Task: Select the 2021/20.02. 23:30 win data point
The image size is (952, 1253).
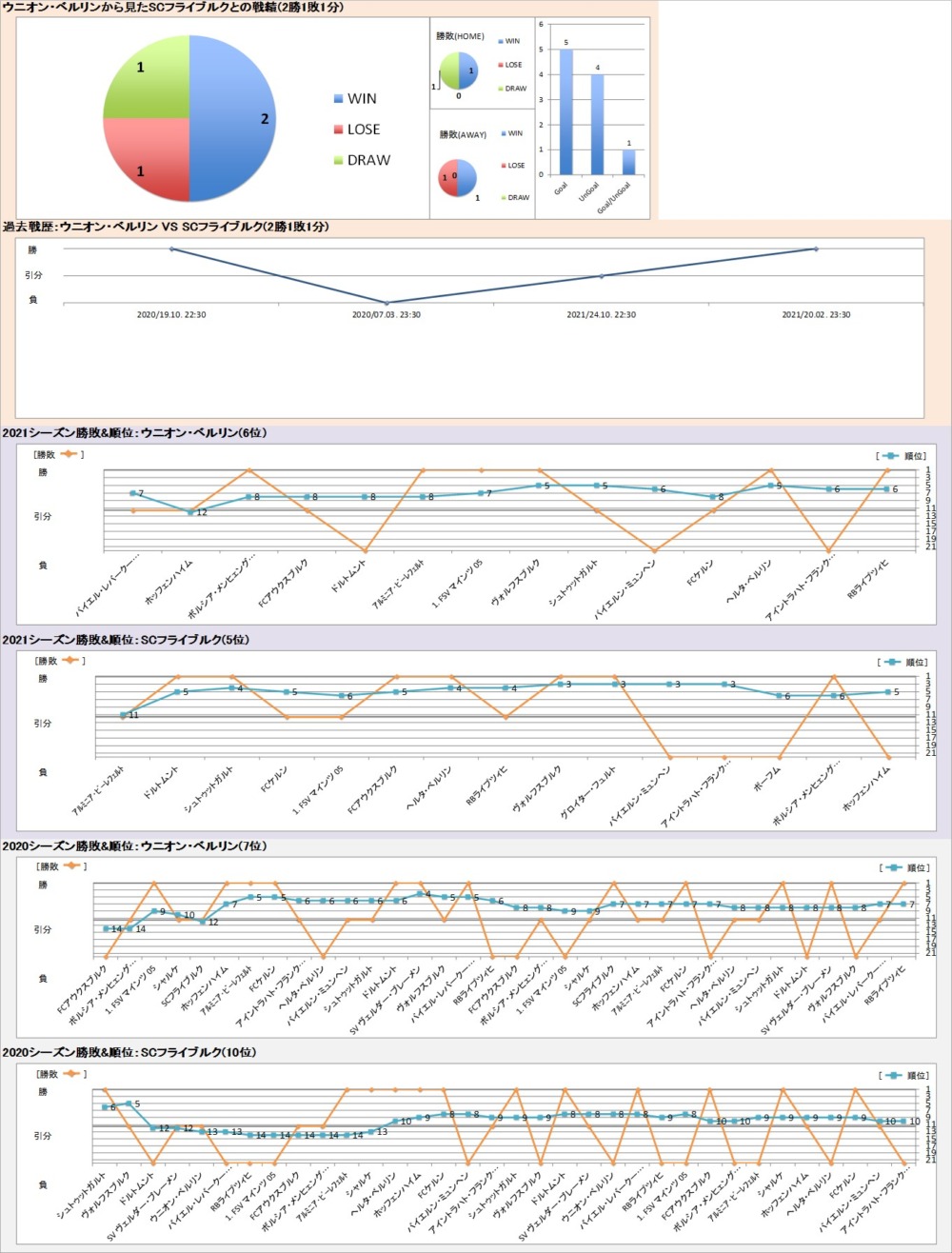Action: coord(816,249)
